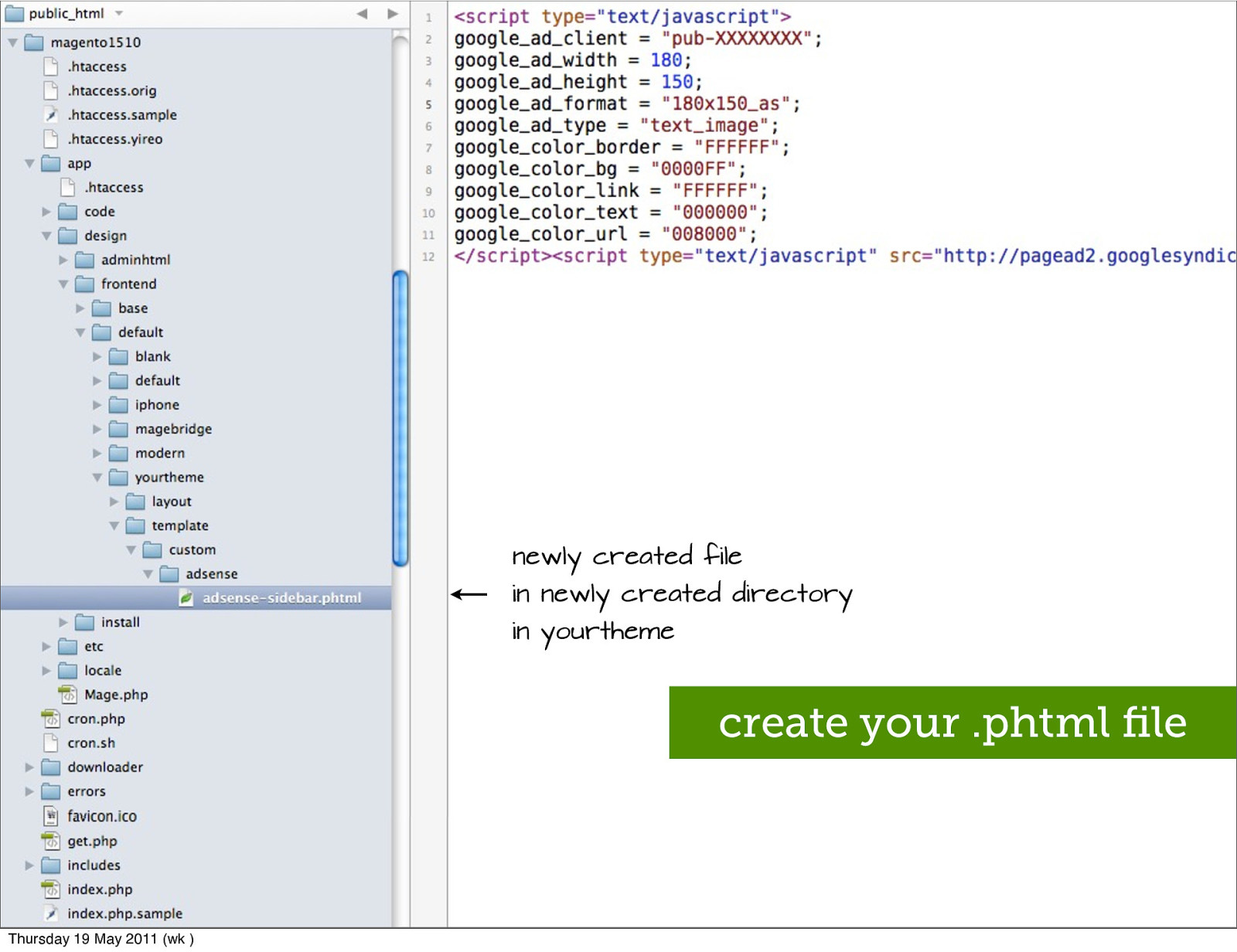Click line number 12 in gutter
This screenshot has width=1237, height=952.
click(428, 257)
